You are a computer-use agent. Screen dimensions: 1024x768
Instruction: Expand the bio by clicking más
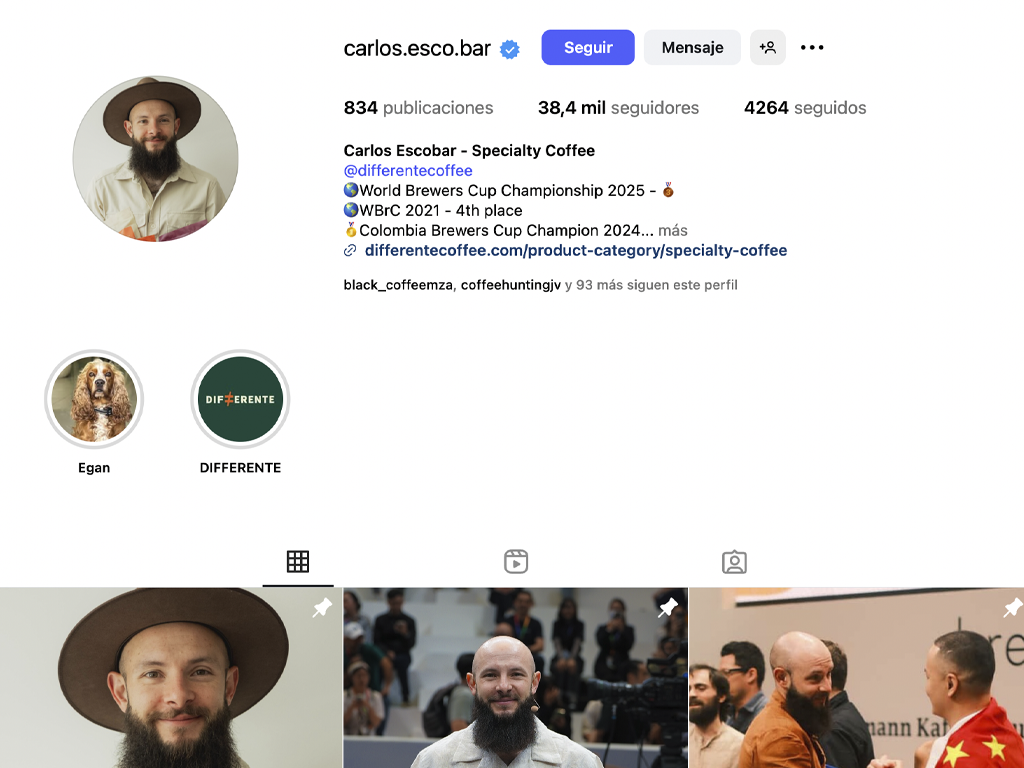pos(673,231)
